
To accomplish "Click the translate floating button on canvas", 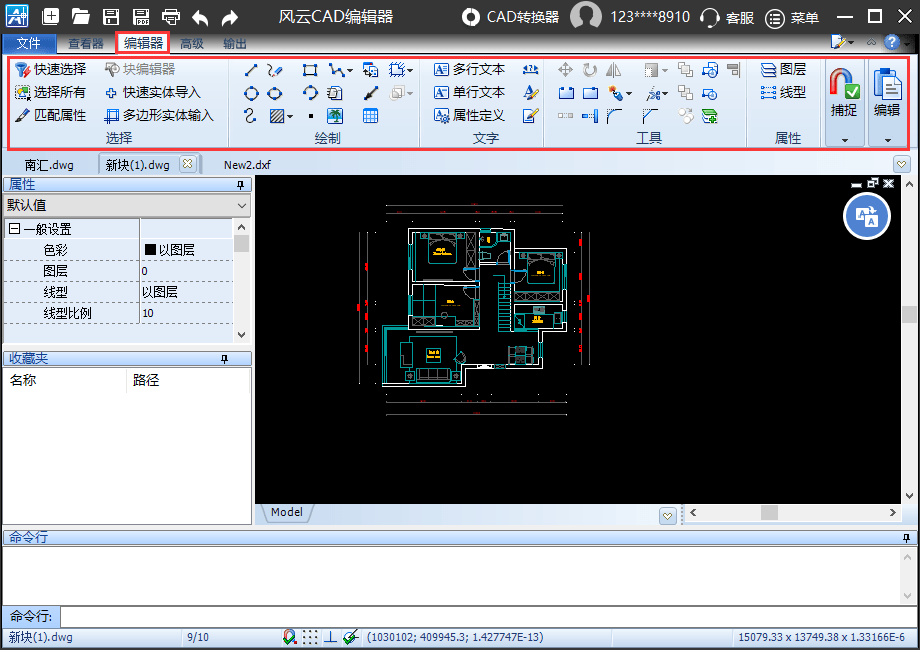I will (x=866, y=216).
